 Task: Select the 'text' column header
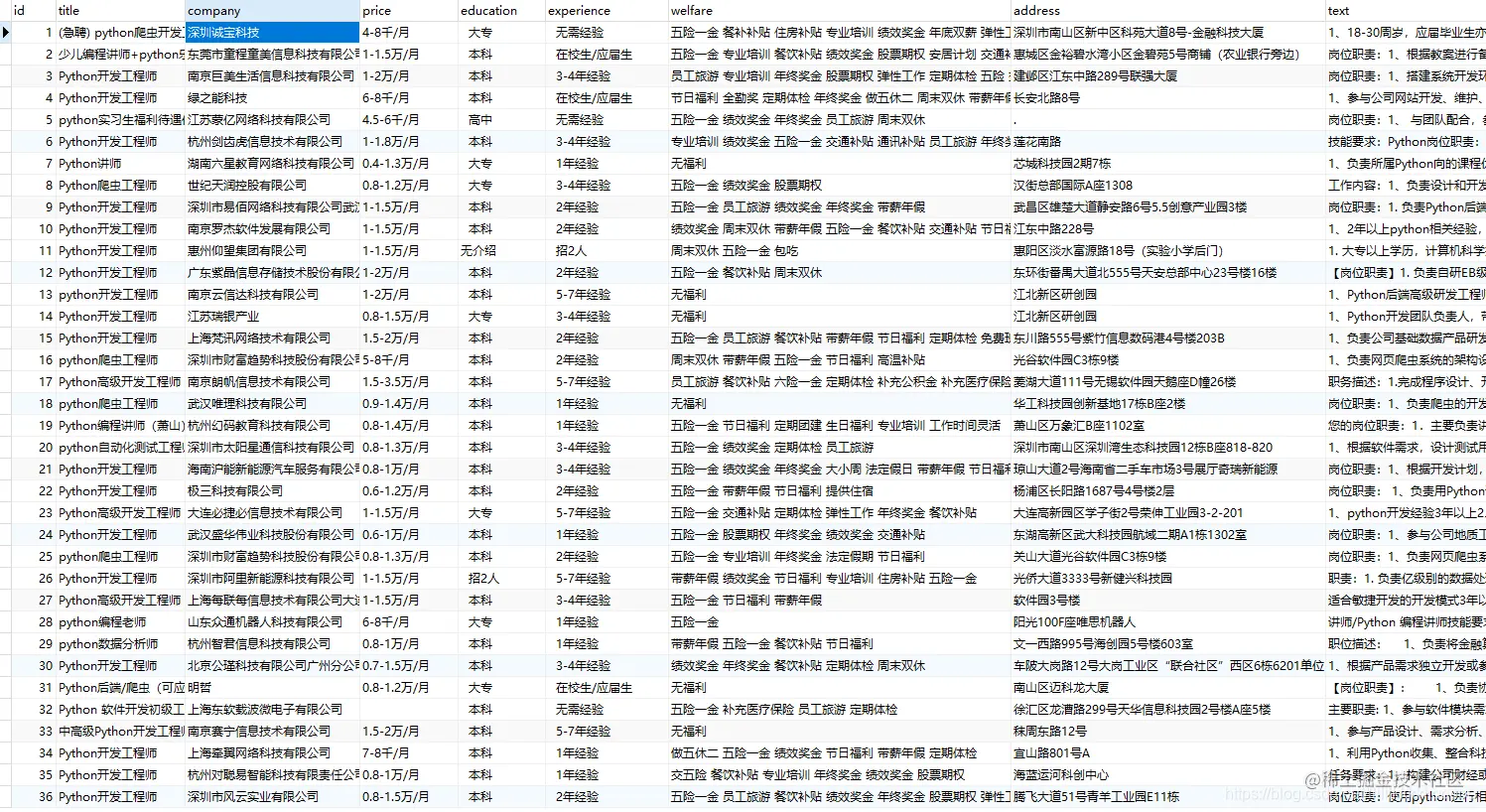pos(1406,11)
